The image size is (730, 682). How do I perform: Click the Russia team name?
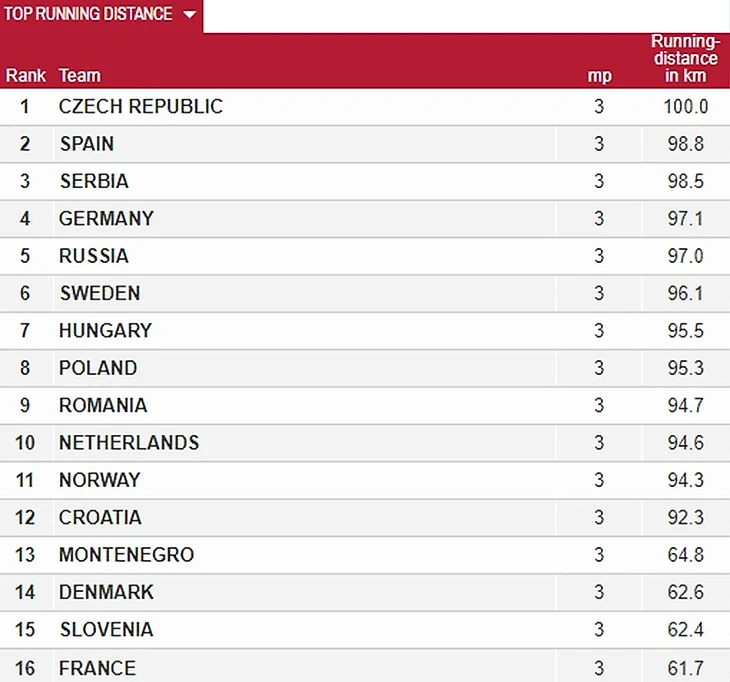(94, 256)
